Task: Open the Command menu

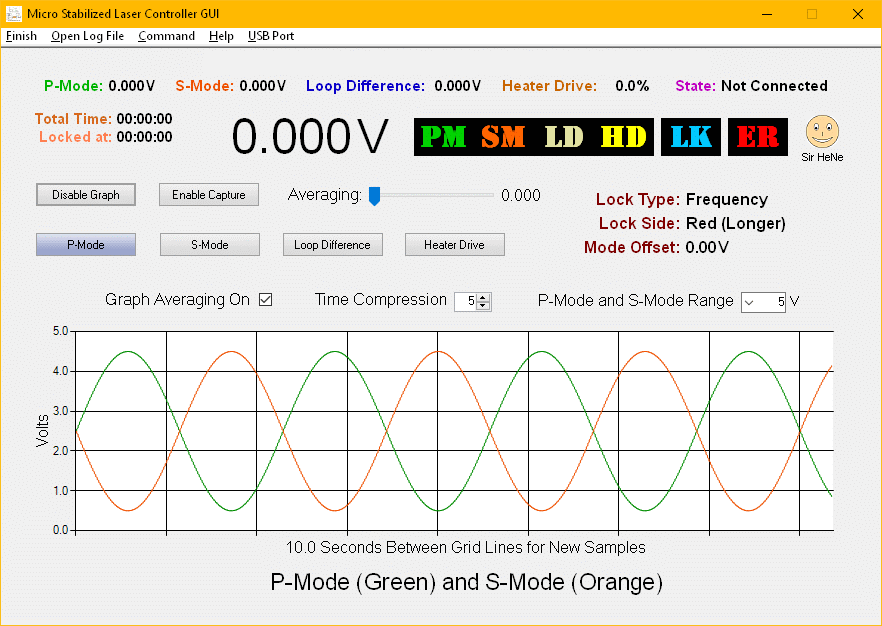Action: (166, 36)
